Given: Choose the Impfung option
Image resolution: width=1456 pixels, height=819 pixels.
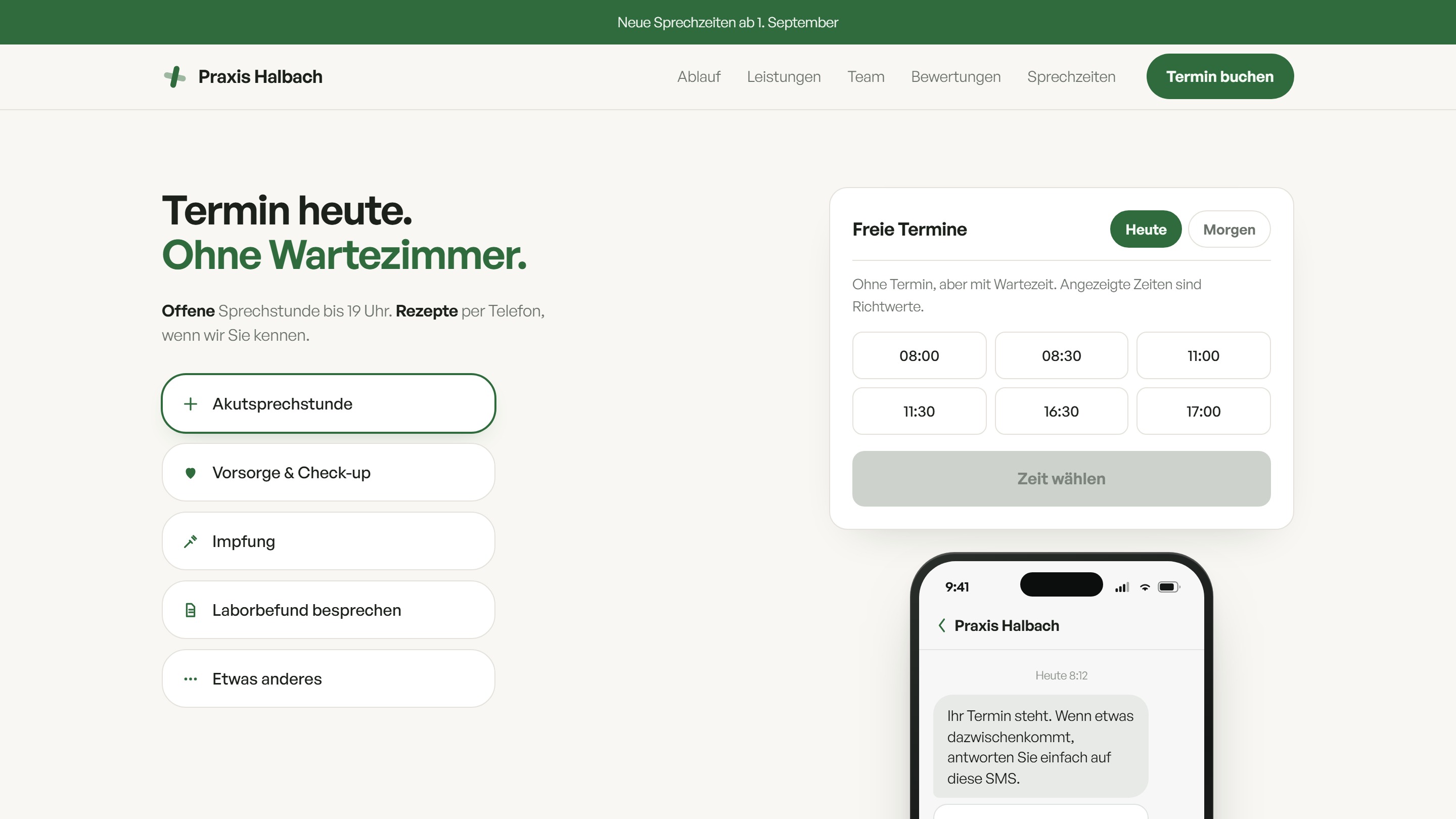Looking at the screenshot, I should [x=329, y=541].
